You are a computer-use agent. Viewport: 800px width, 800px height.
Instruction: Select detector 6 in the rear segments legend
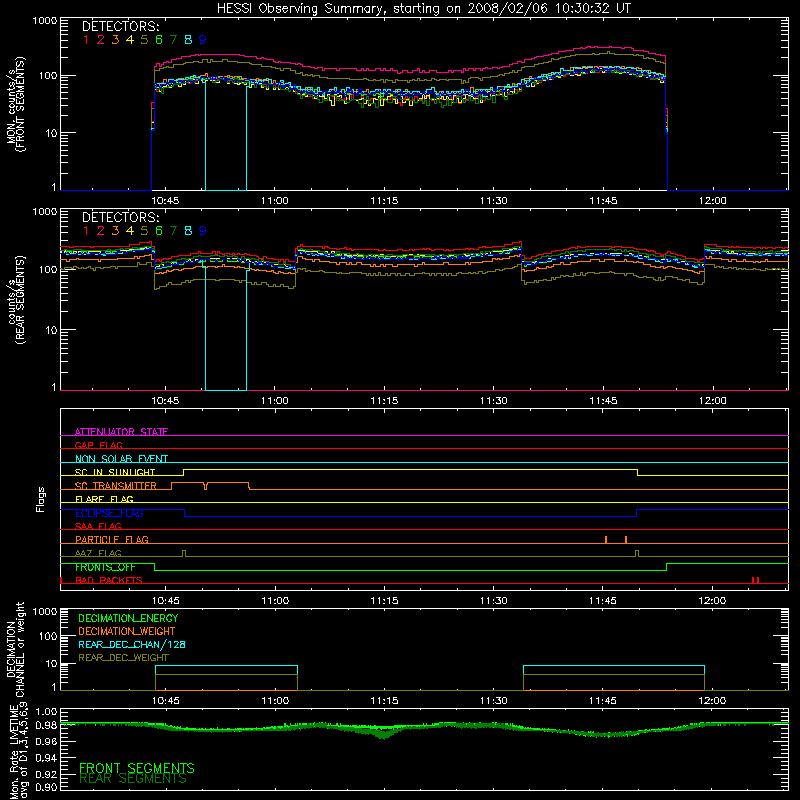point(159,231)
